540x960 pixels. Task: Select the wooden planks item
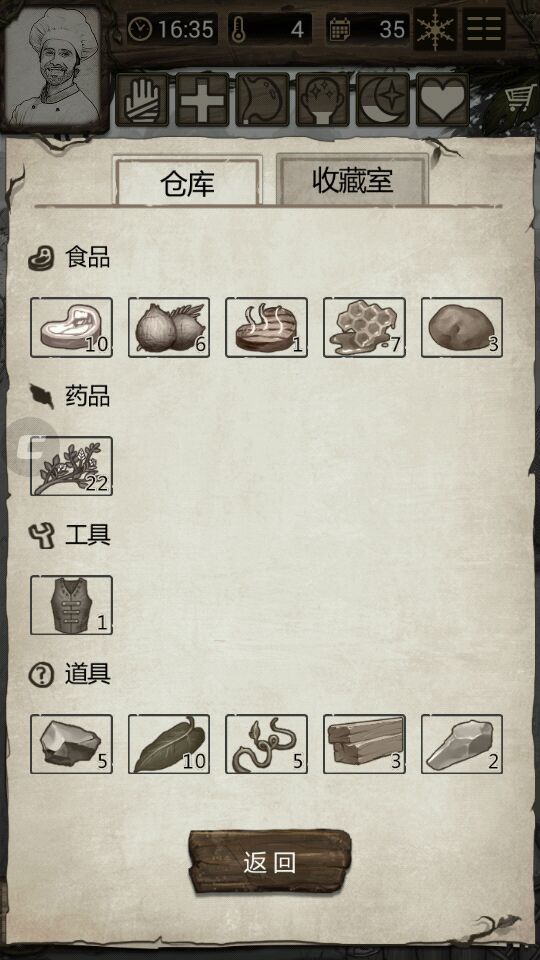coord(364,744)
